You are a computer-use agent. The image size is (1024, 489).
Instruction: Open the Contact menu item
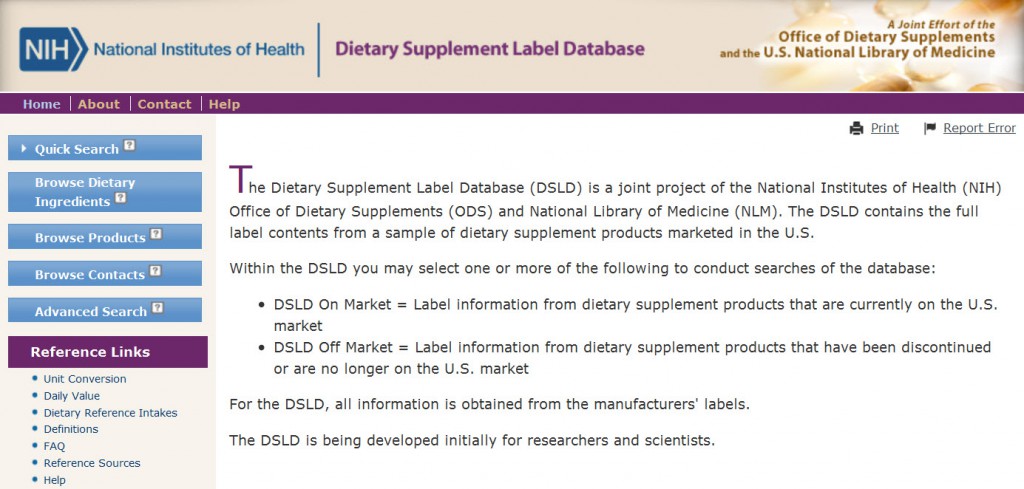click(x=165, y=104)
